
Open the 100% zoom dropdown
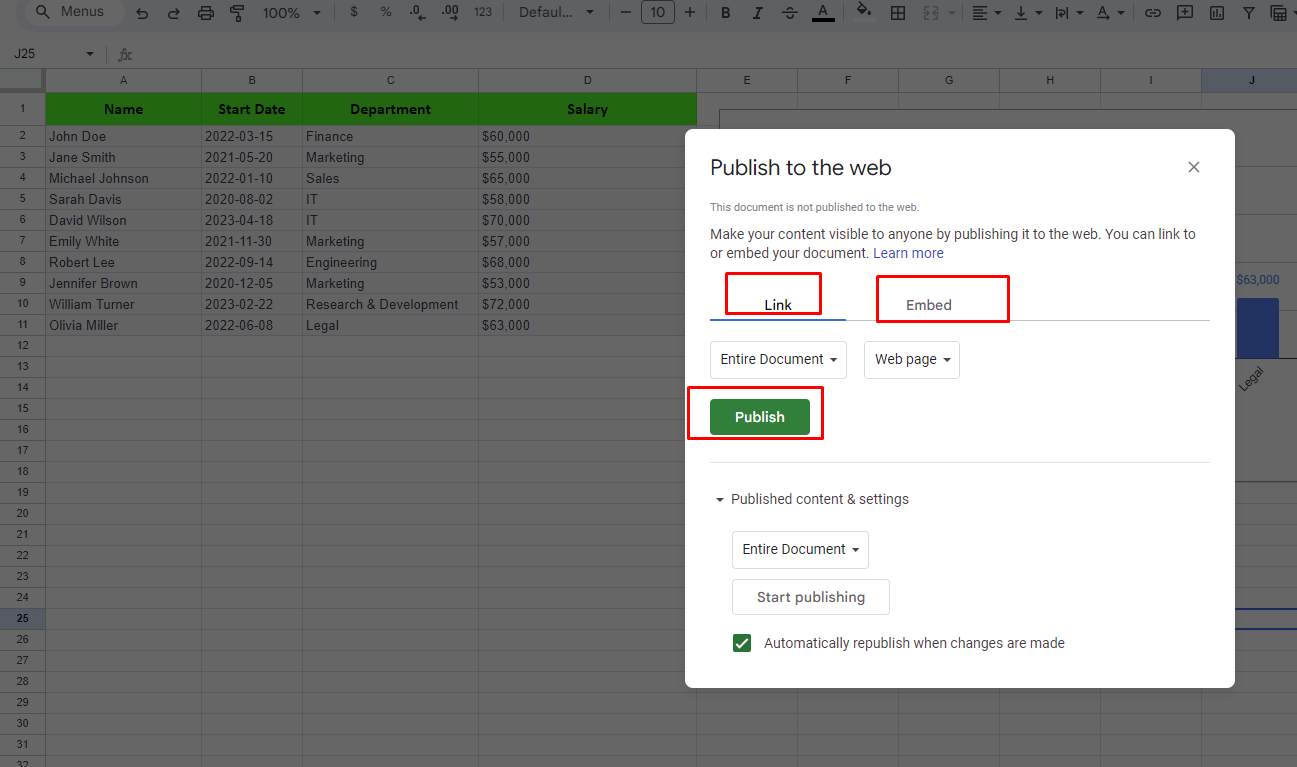[292, 13]
